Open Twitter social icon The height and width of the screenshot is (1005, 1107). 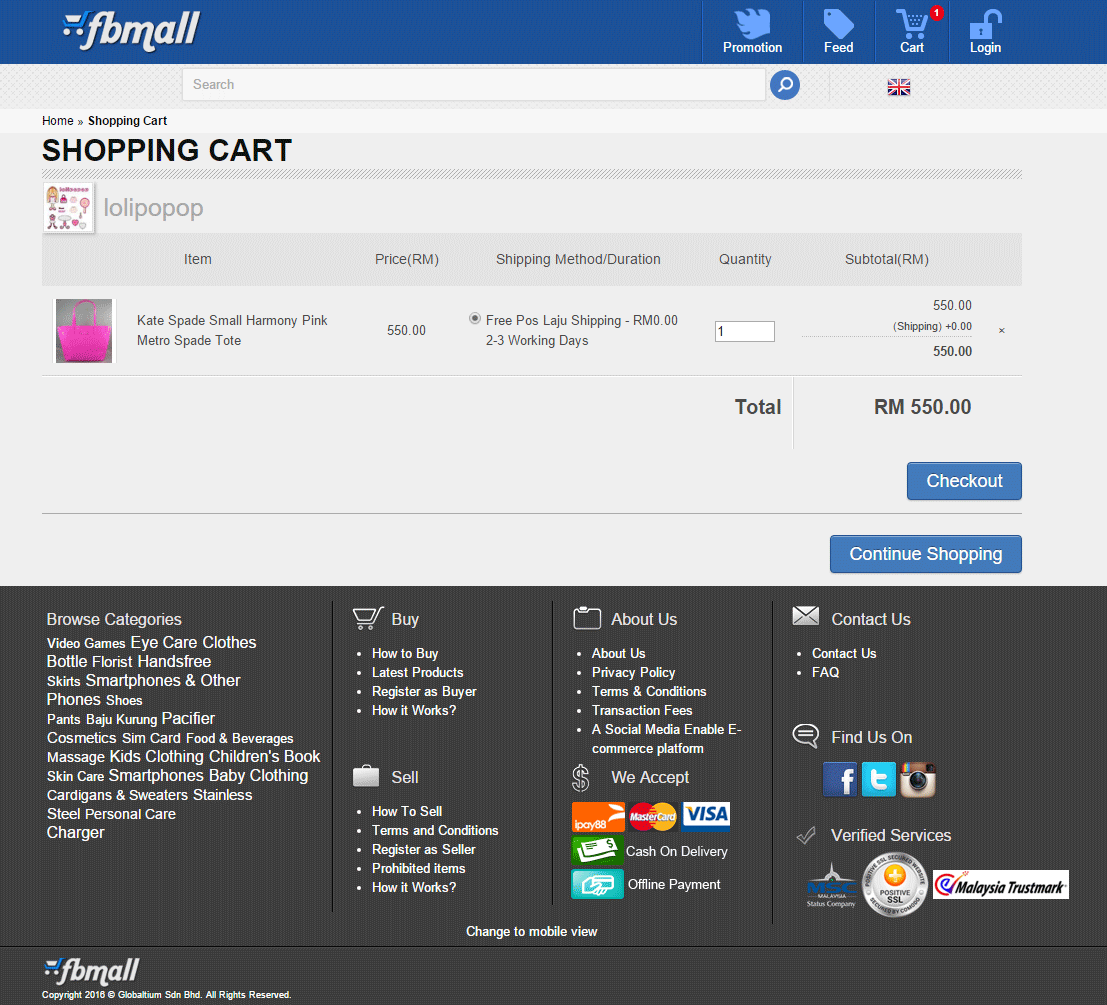879,780
